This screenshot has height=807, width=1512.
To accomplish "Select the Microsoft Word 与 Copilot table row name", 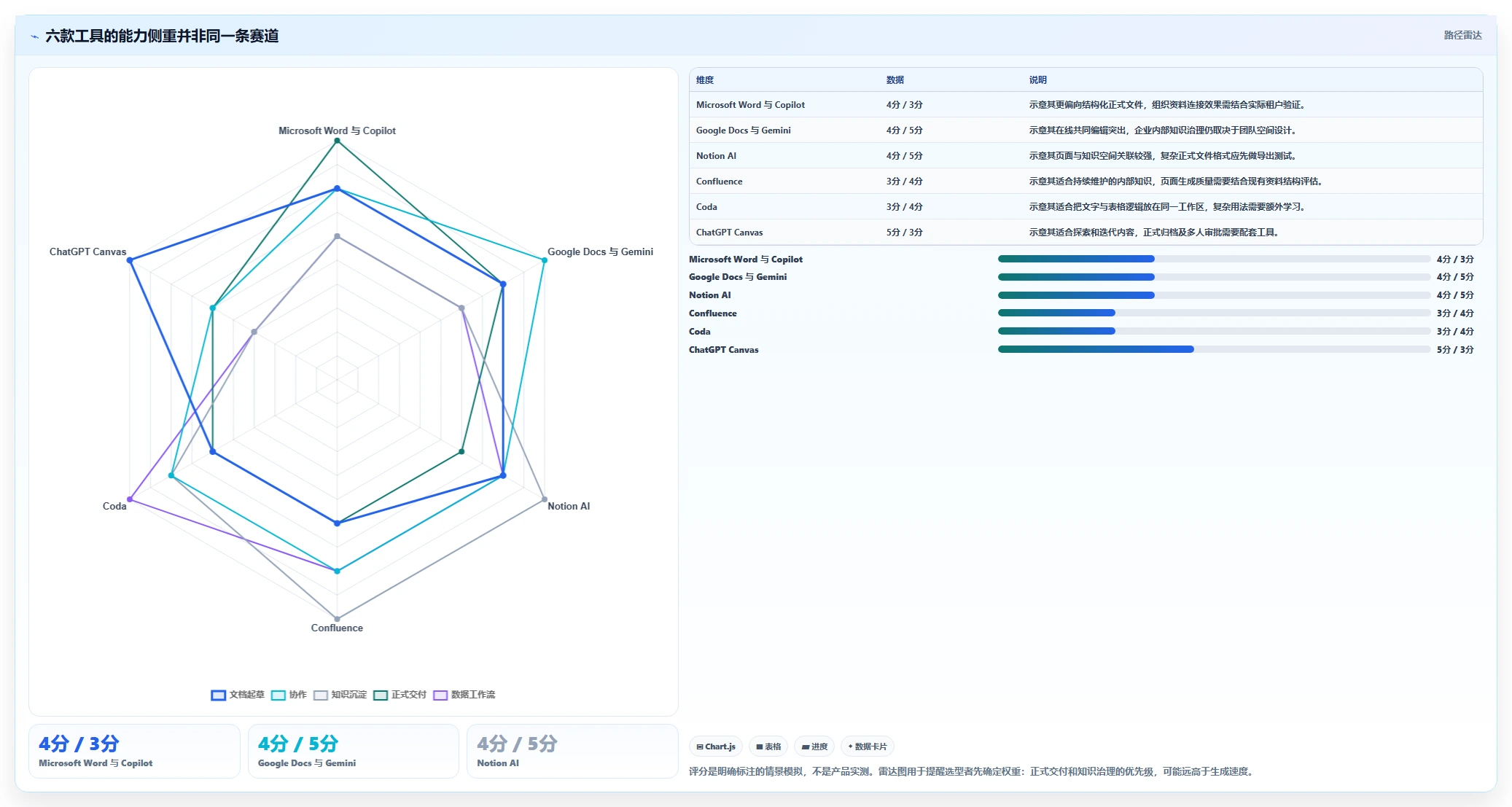I will pos(750,105).
